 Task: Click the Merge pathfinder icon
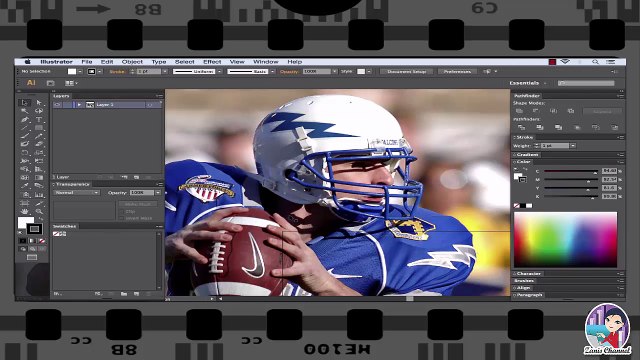558,128
